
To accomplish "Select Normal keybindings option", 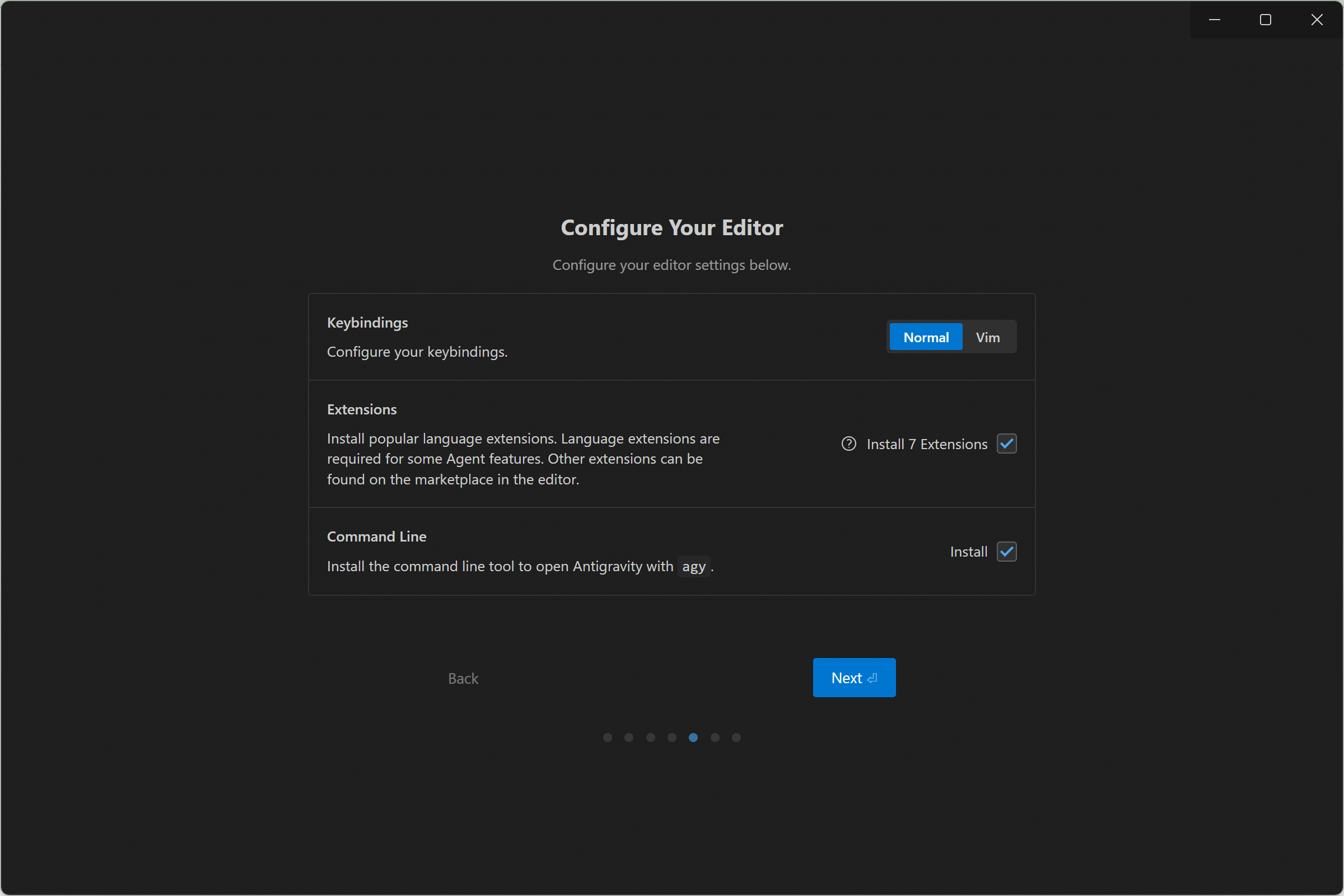I will 926,337.
